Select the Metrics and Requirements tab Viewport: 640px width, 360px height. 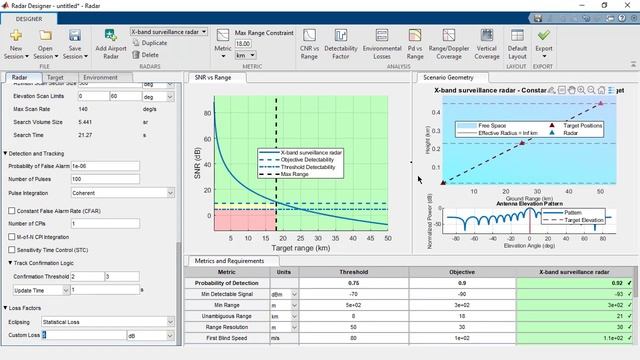click(x=229, y=260)
